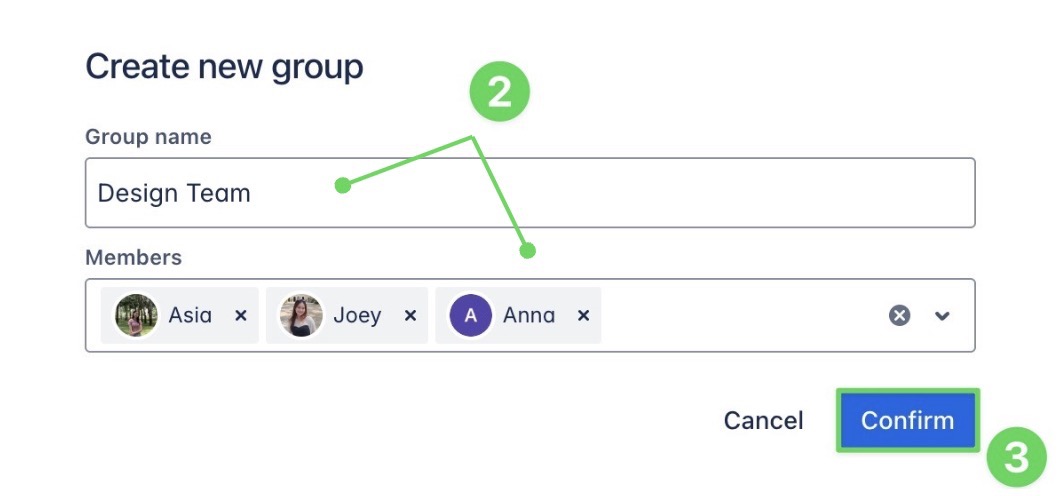This screenshot has height=496, width=1062.
Task: Click the Confirm button
Action: pos(907,420)
